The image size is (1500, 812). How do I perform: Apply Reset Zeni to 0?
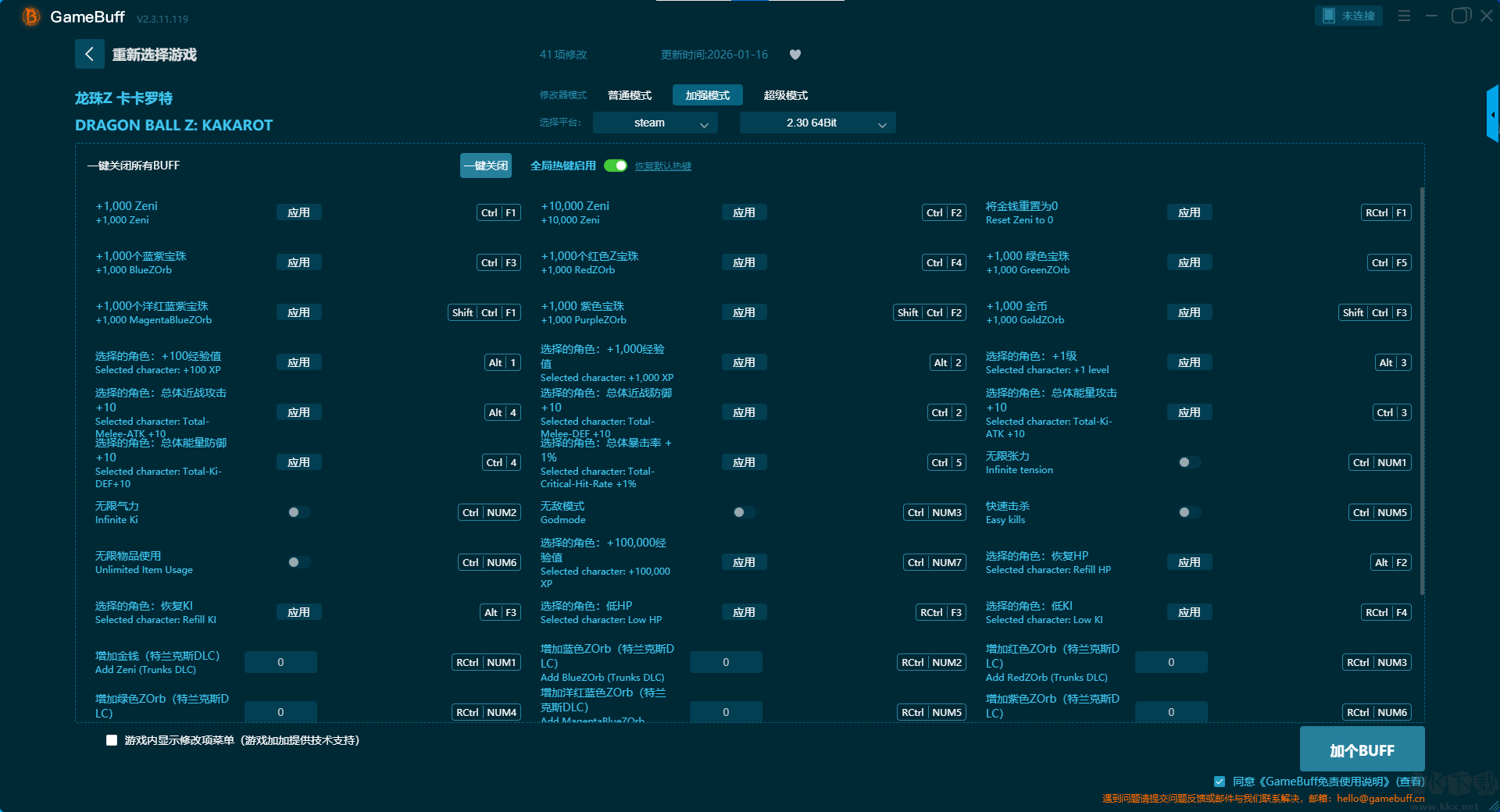coord(1189,212)
